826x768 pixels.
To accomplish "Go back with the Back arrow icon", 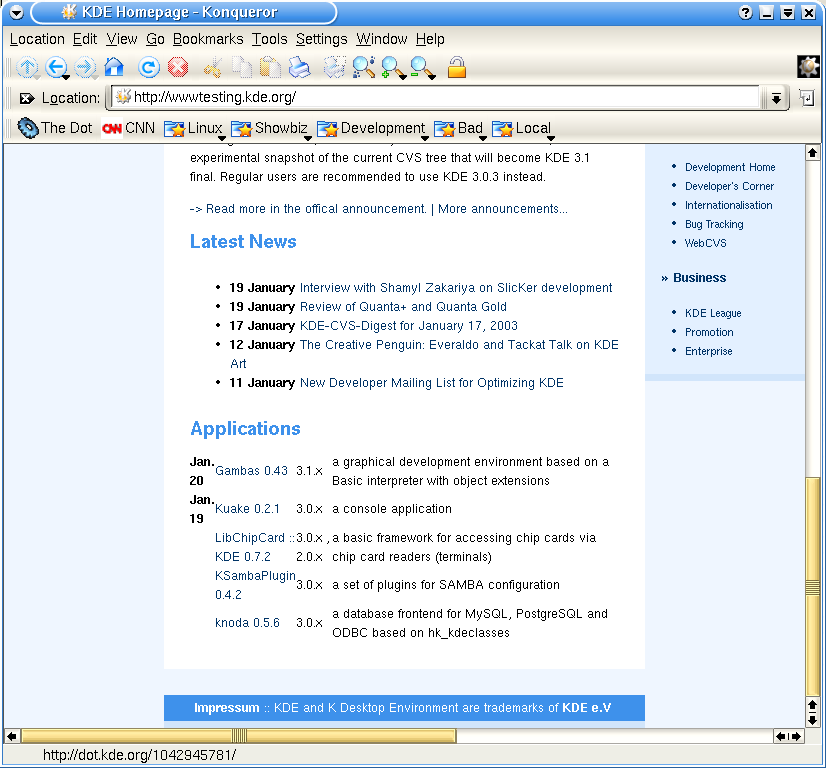I will (x=56, y=67).
